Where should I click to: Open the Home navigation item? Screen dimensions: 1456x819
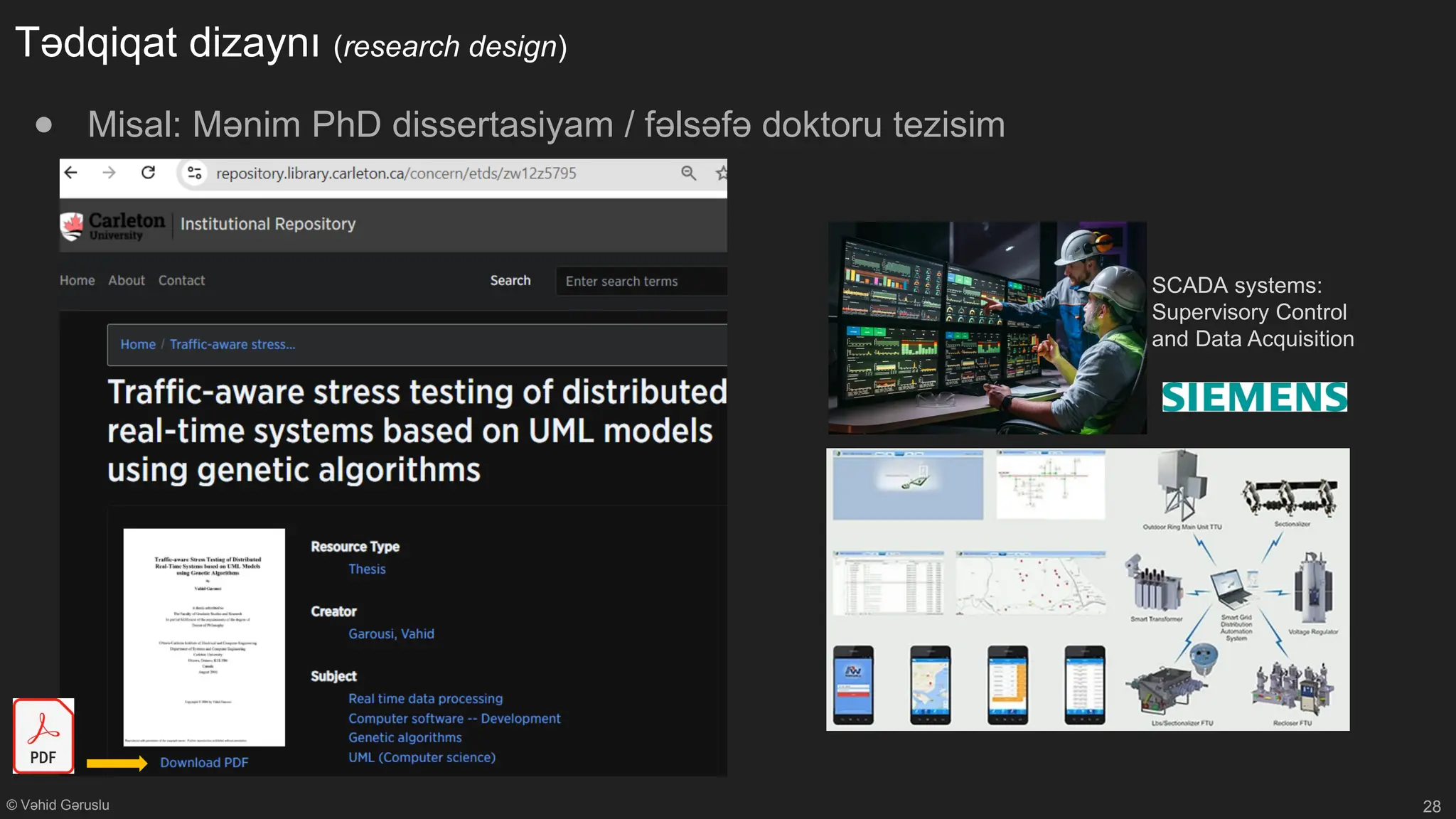coord(77,281)
